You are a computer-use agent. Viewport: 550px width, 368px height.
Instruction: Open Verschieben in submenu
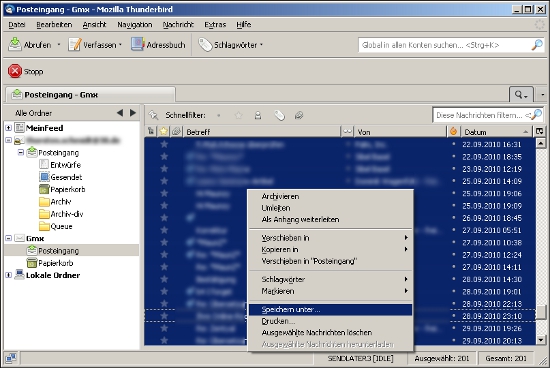tap(330, 238)
